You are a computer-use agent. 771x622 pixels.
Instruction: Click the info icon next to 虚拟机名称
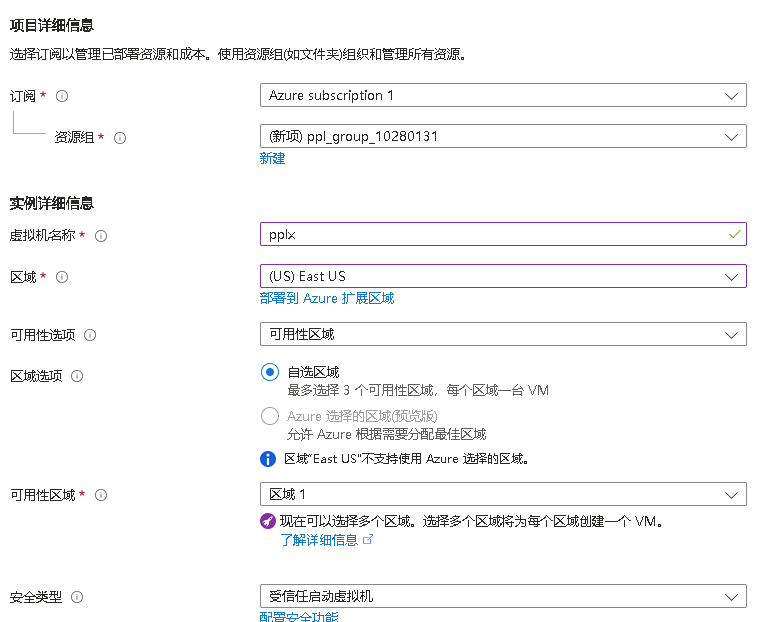[100, 236]
